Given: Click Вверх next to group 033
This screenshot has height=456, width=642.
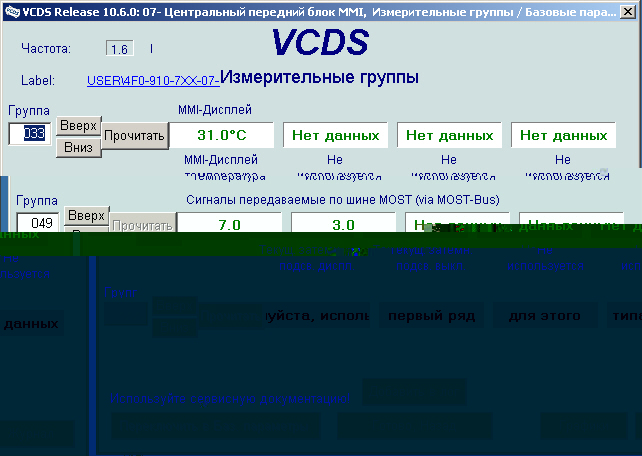Looking at the screenshot, I should 79,125.
